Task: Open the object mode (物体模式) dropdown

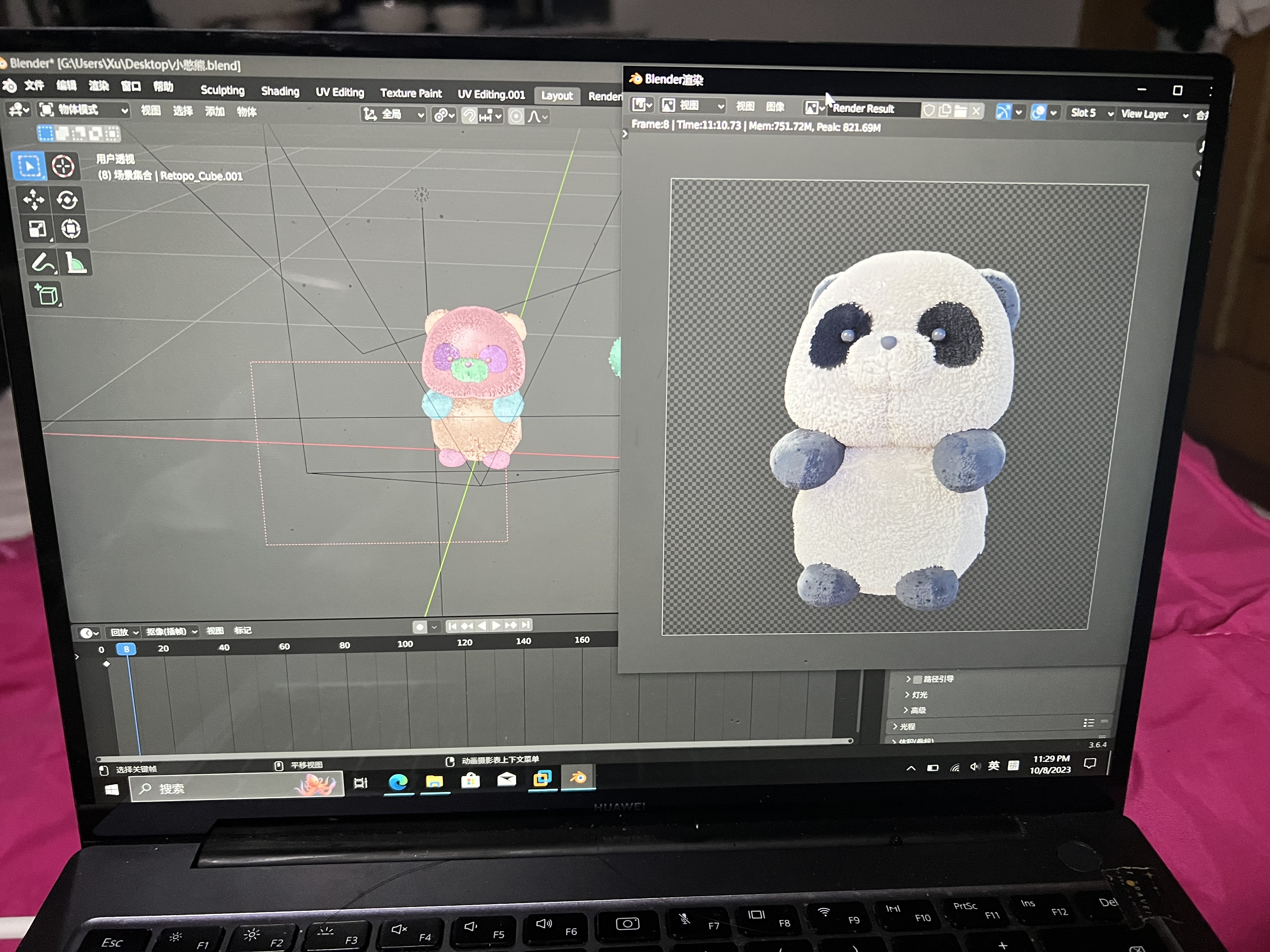Action: point(83,110)
